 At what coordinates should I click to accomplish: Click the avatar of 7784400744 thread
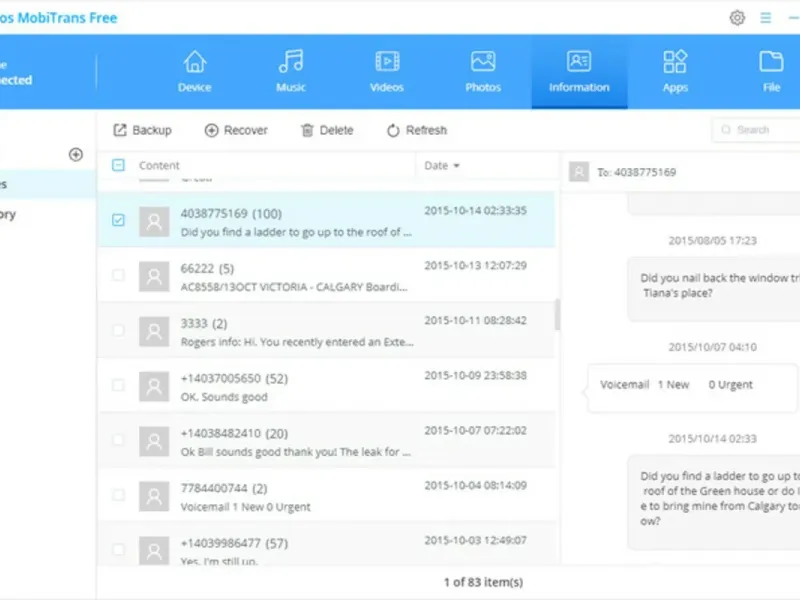pos(154,496)
